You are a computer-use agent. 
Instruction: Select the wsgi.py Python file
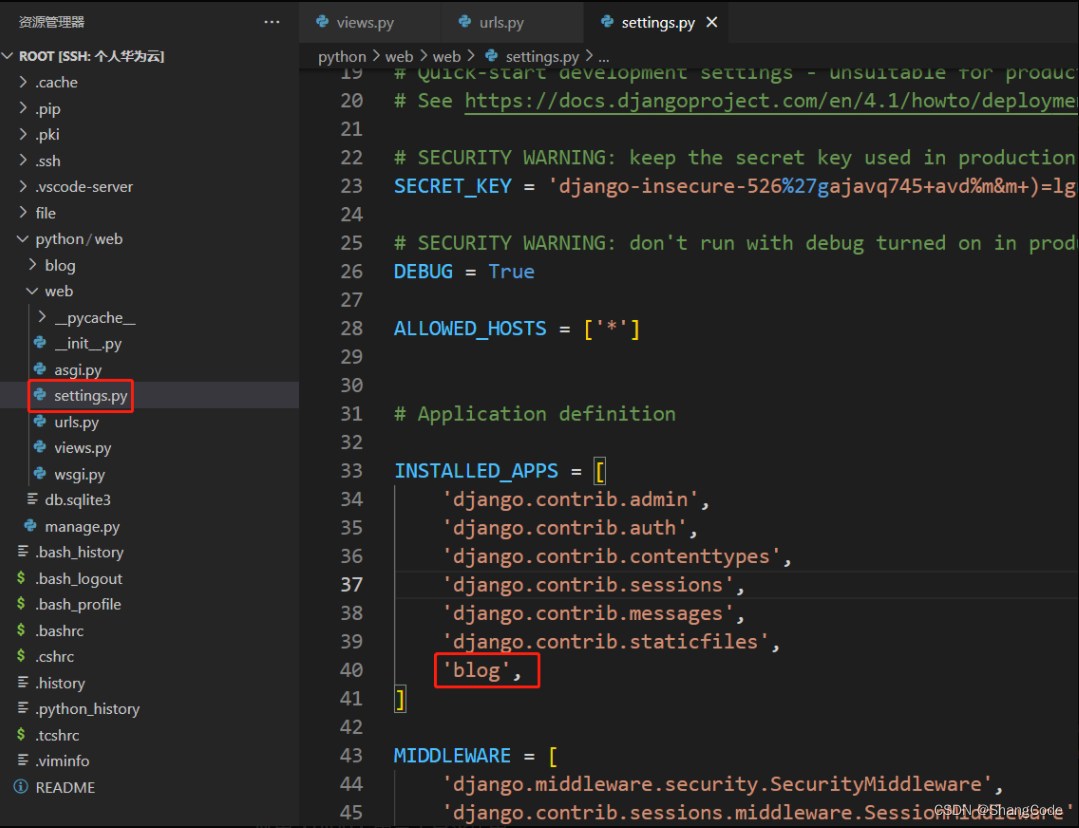coord(80,473)
